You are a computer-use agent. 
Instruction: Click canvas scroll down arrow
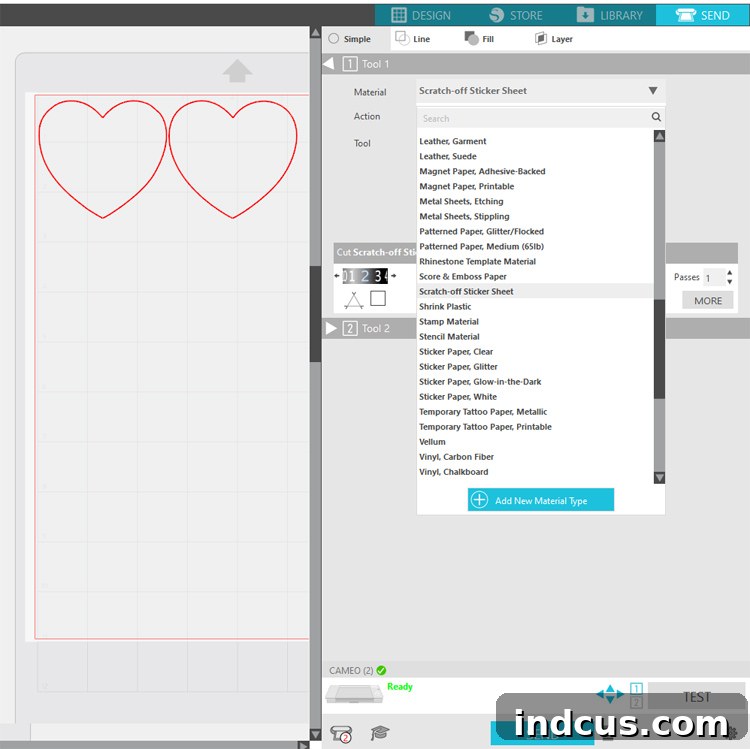click(315, 734)
